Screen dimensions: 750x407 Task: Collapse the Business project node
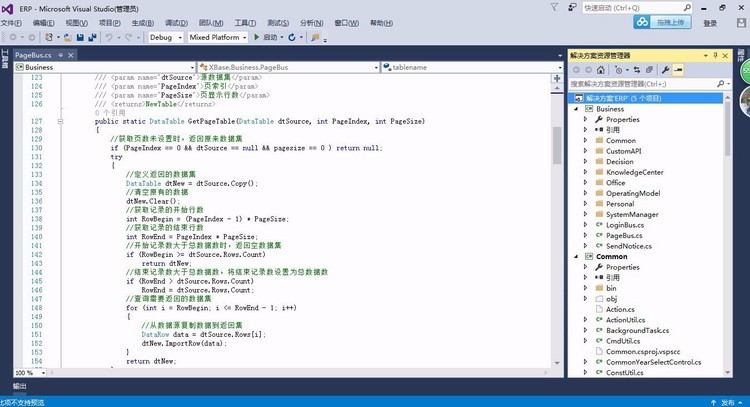(x=576, y=109)
